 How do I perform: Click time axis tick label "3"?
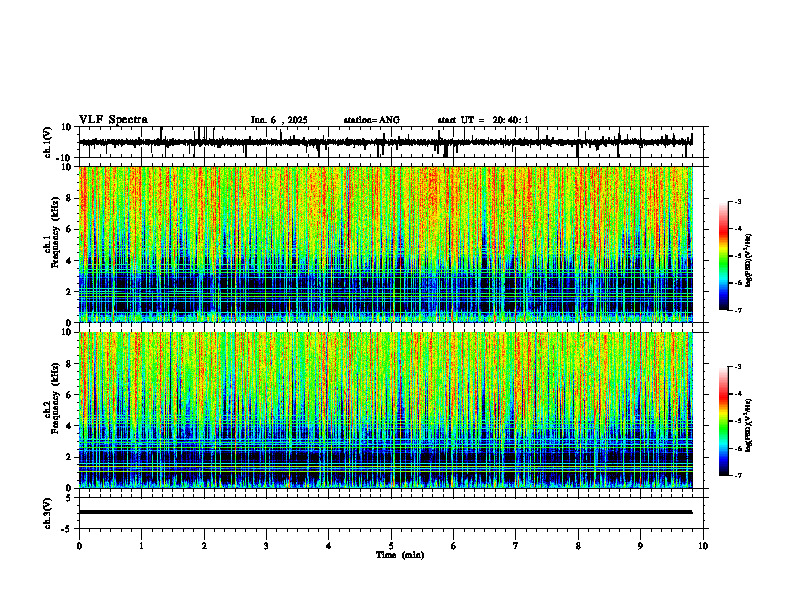[x=267, y=546]
